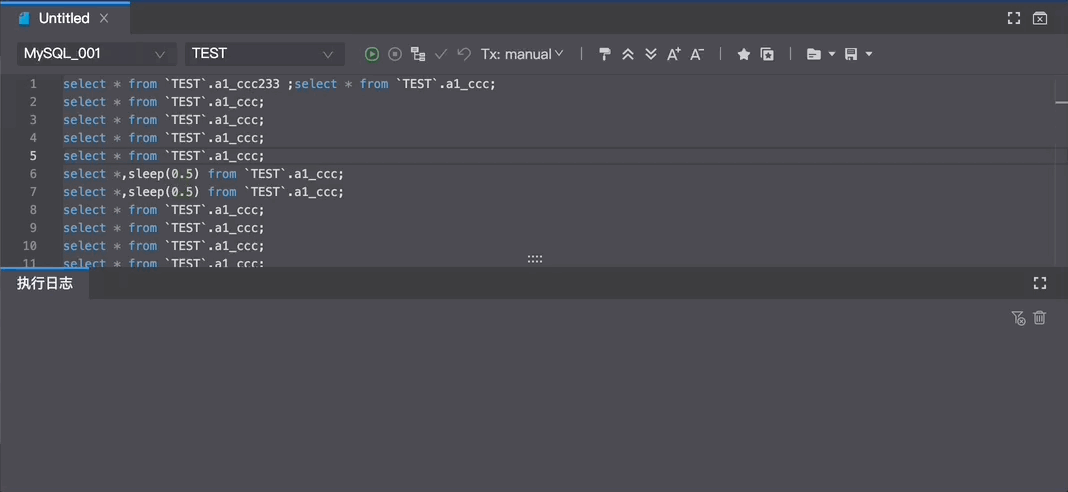Click the close-window icon at the top right
Screen dimensions: 1068x492
(1040, 18)
